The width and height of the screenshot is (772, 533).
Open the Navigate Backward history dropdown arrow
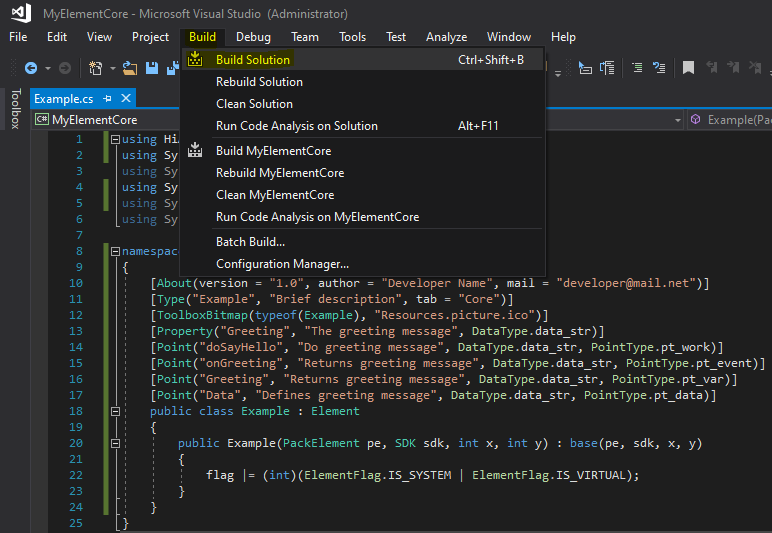[46, 68]
